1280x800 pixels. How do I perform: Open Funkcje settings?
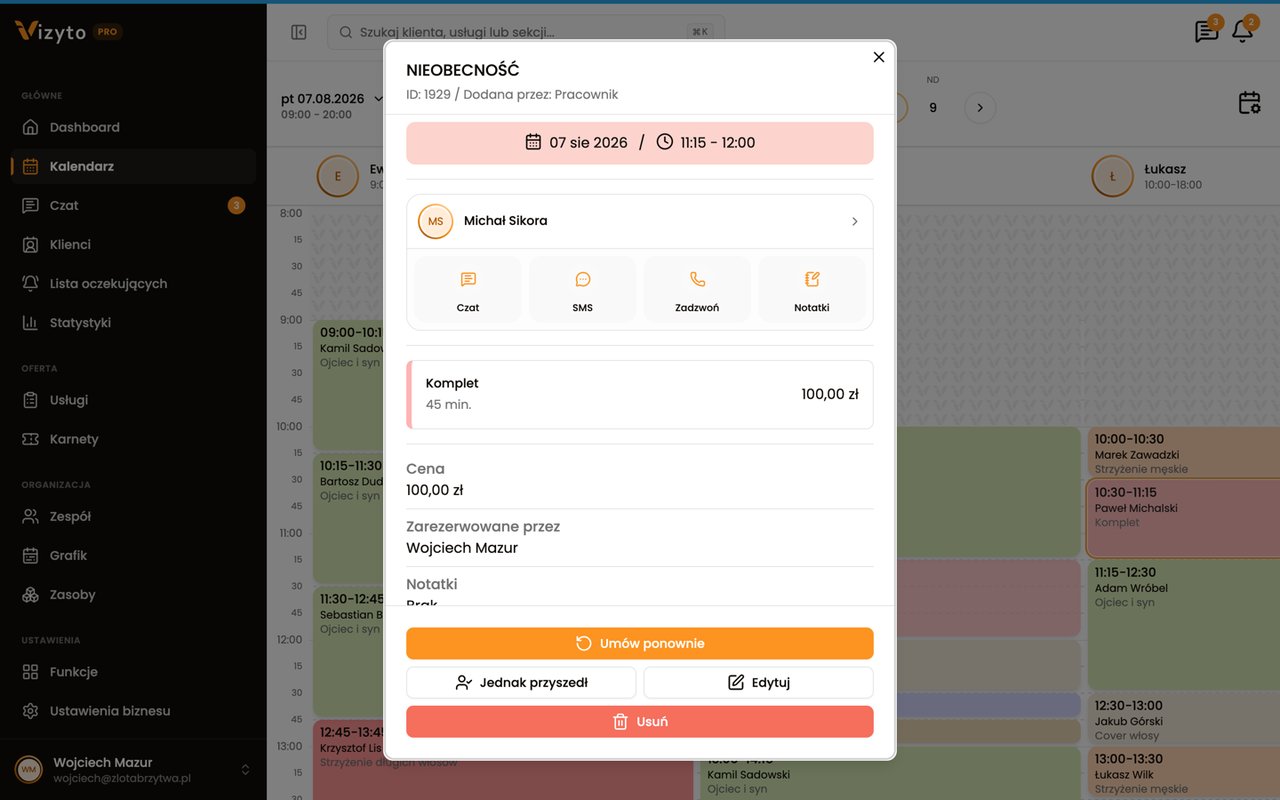[133, 672]
